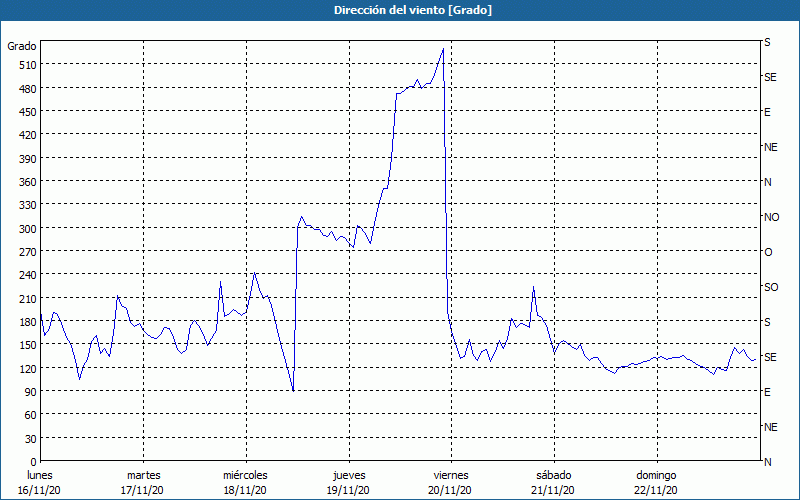The height and width of the screenshot is (500, 800).
Task: Click the 0 value at the axis origin
Action: 34,462
